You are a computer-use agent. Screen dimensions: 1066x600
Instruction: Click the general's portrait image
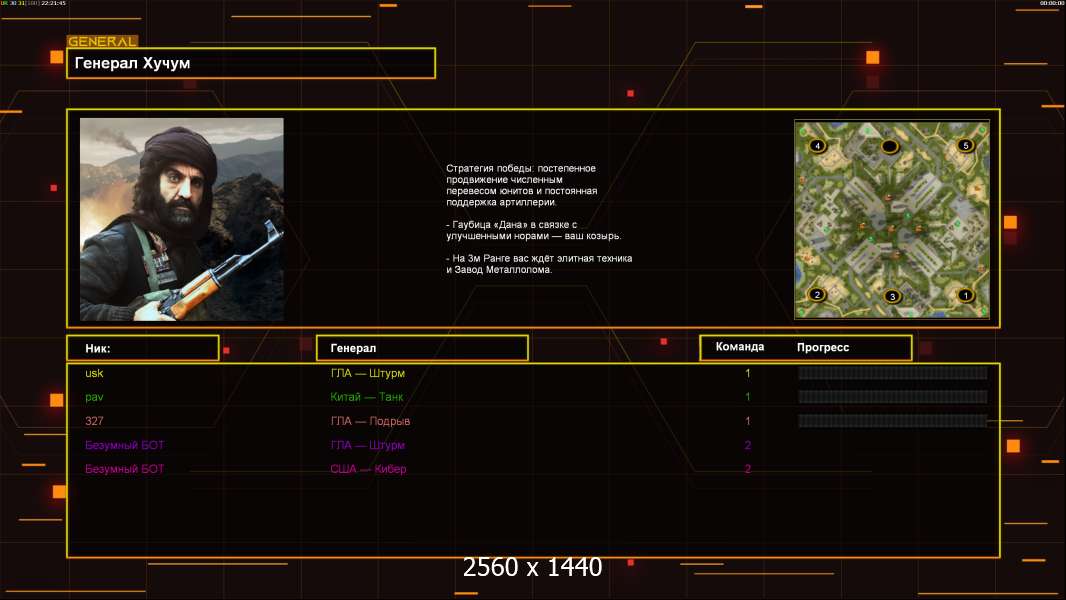pos(182,219)
